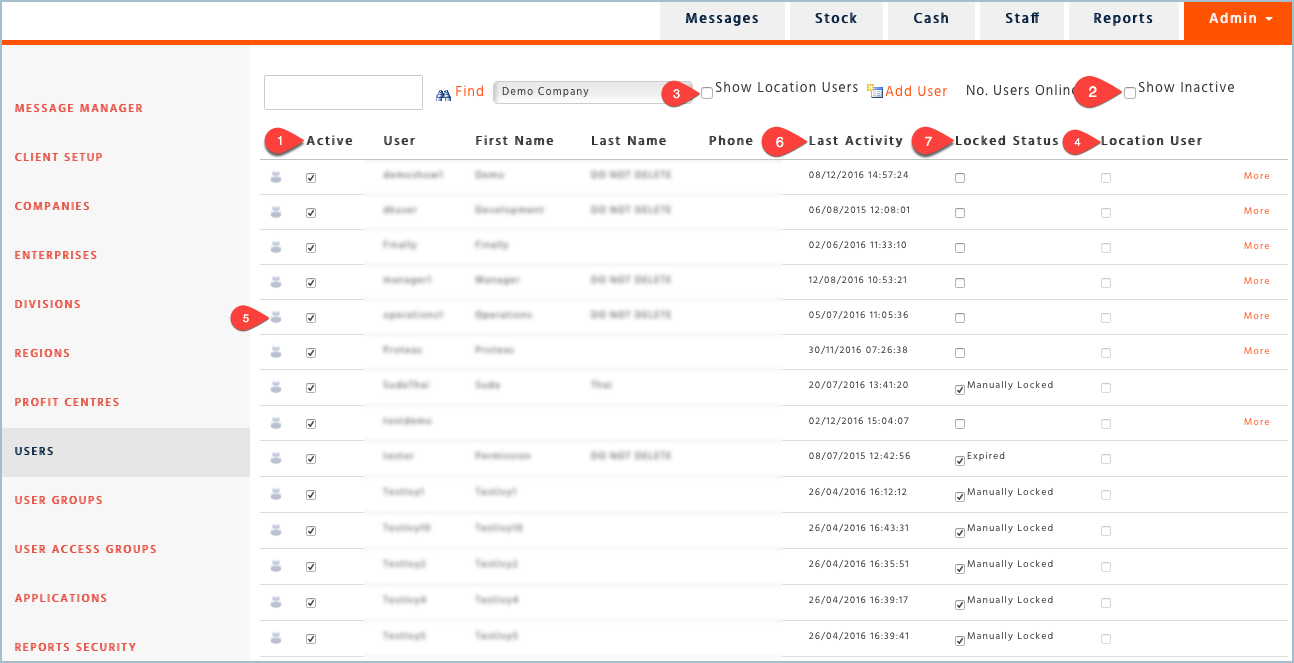
Task: Click the Add User link
Action: point(916,91)
